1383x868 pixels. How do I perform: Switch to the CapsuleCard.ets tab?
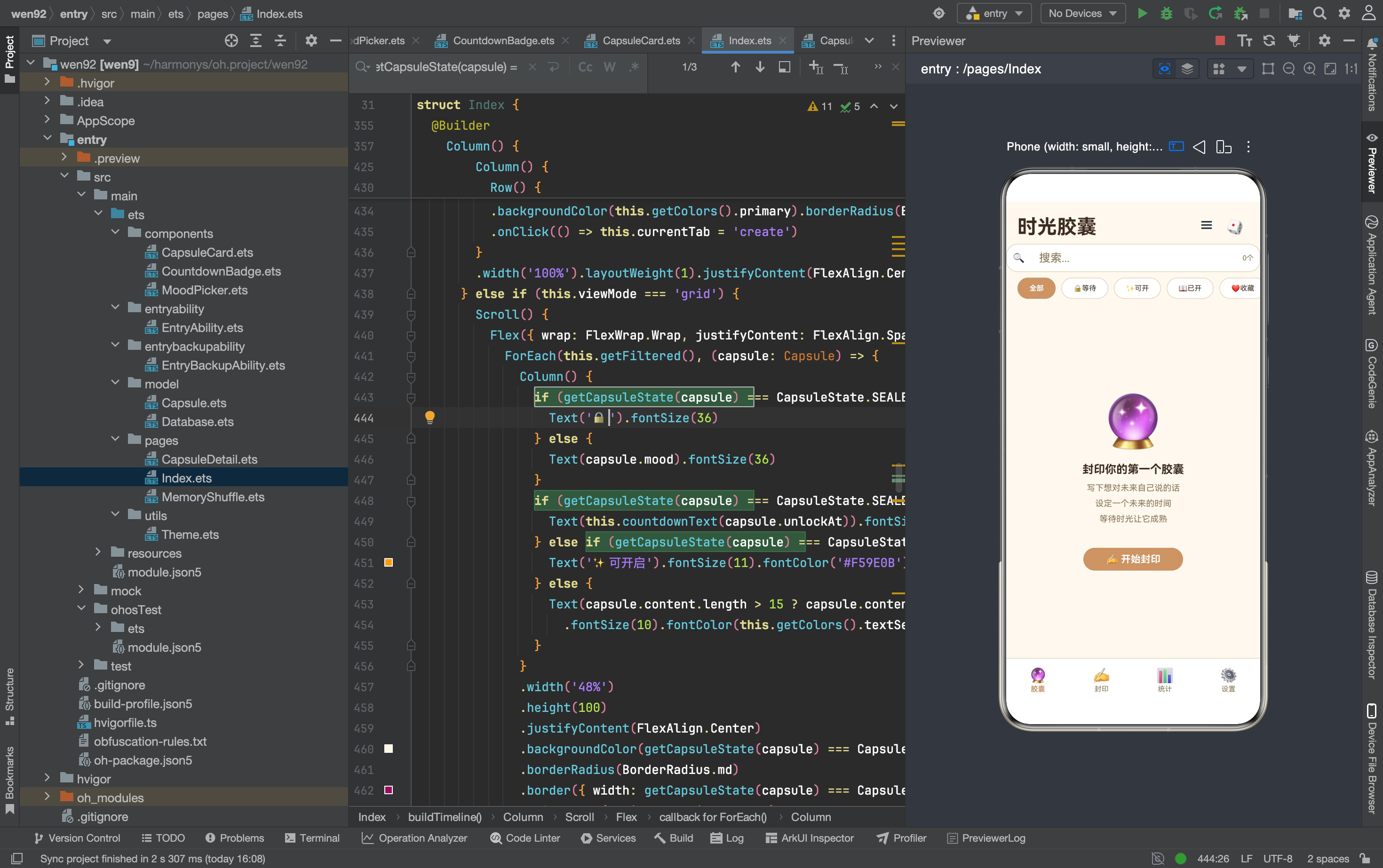click(640, 41)
